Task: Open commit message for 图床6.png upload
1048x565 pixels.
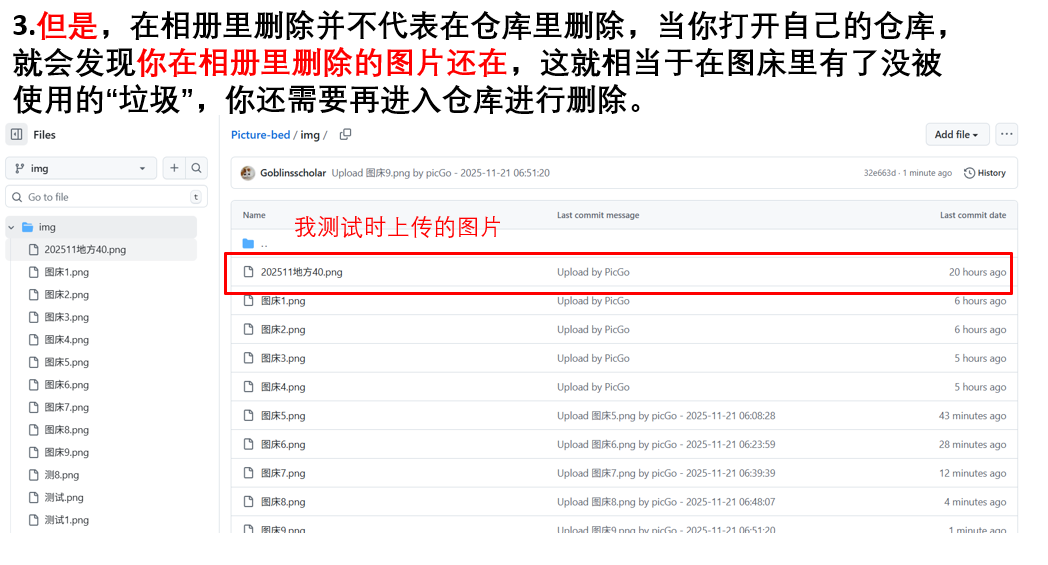Action: coord(666,445)
